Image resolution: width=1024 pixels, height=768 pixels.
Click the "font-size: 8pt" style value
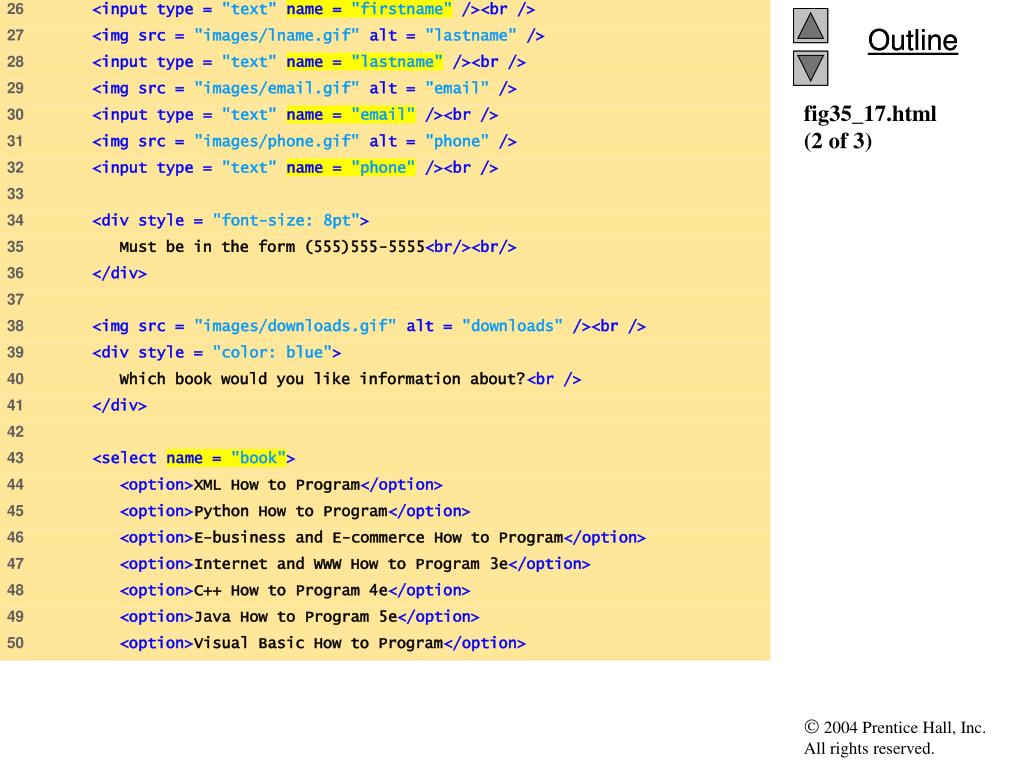(286, 221)
